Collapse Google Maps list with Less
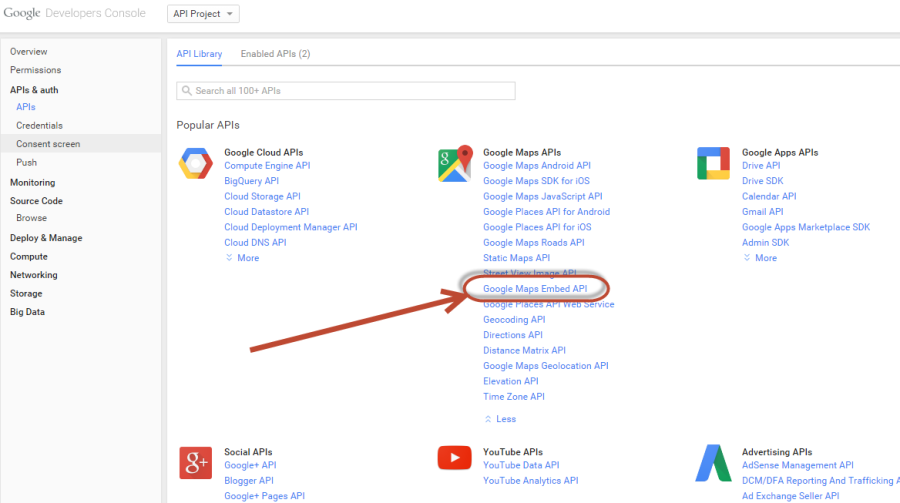Screen dimensions: 900x503 (501, 419)
